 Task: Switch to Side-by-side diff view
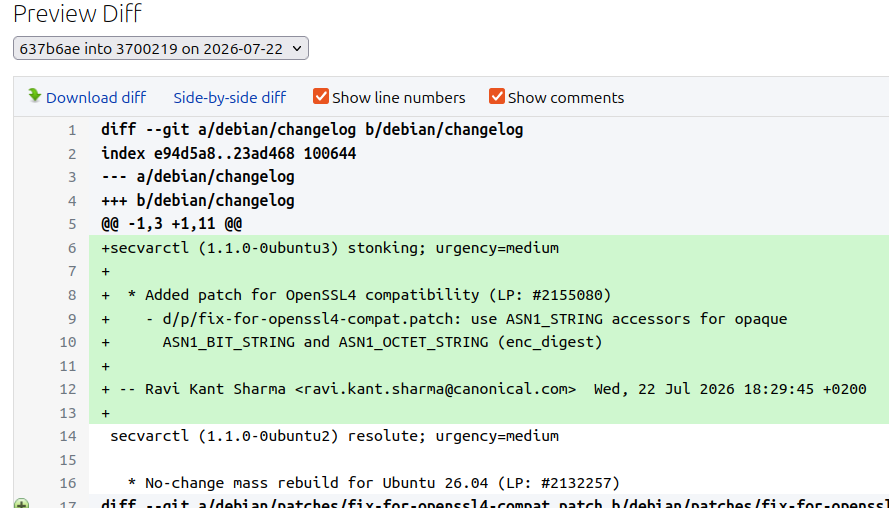230,98
